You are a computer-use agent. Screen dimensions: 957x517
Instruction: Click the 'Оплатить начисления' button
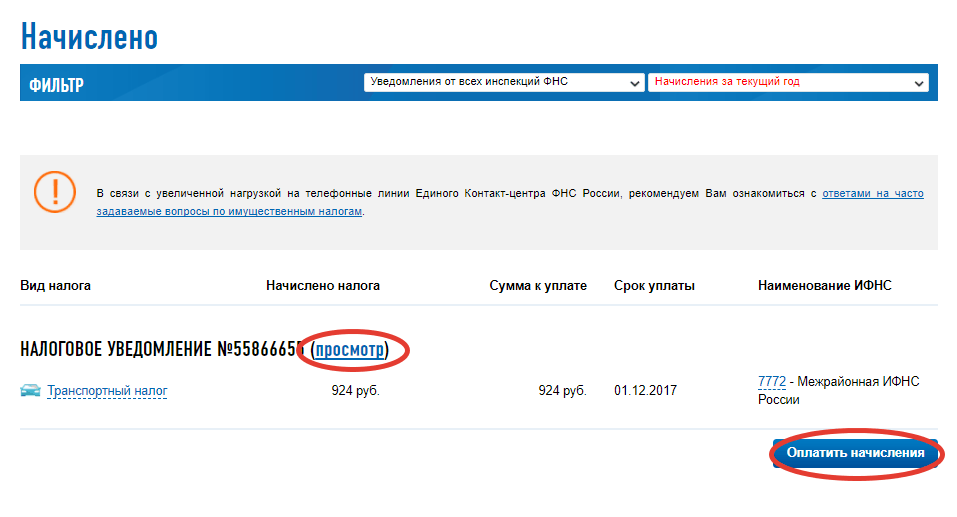click(854, 453)
